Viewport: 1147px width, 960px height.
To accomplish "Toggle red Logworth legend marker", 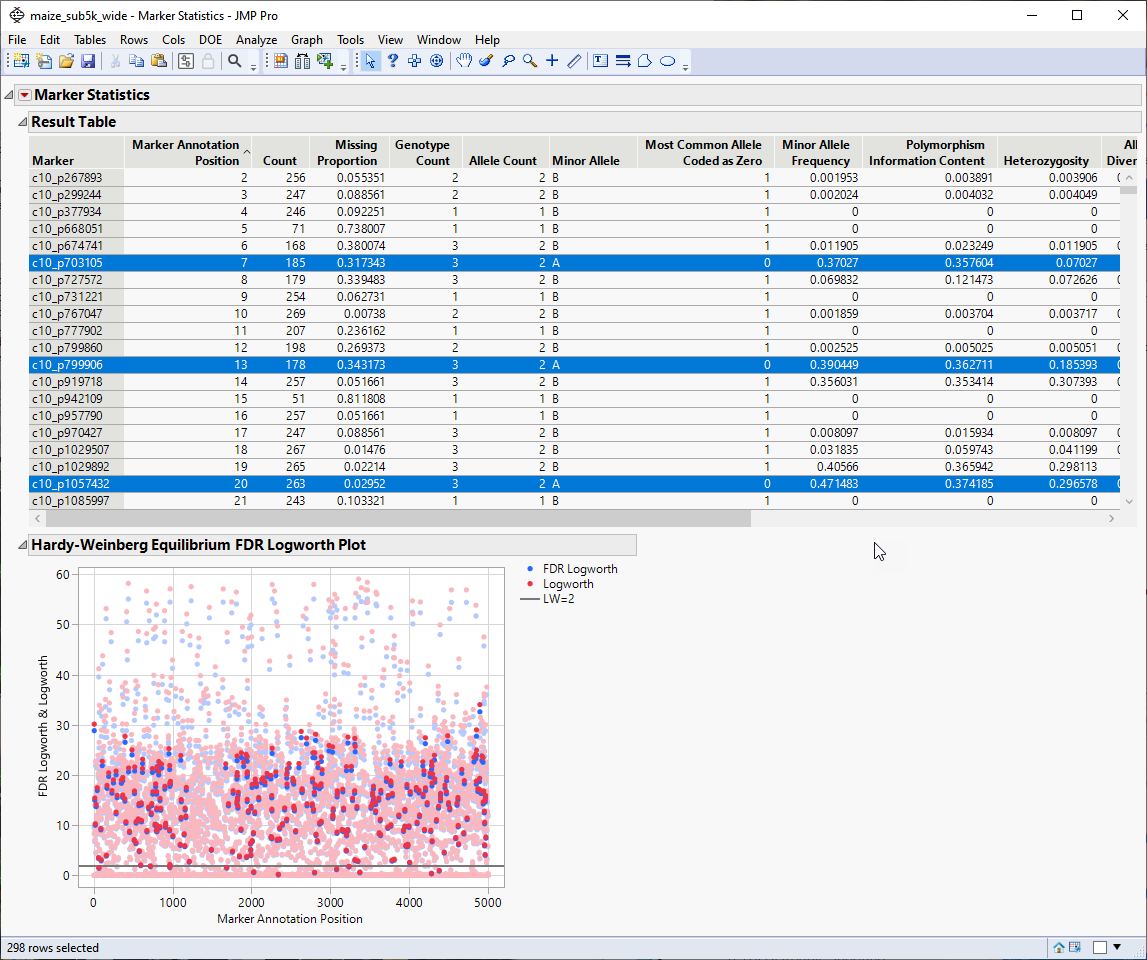I will click(528, 584).
